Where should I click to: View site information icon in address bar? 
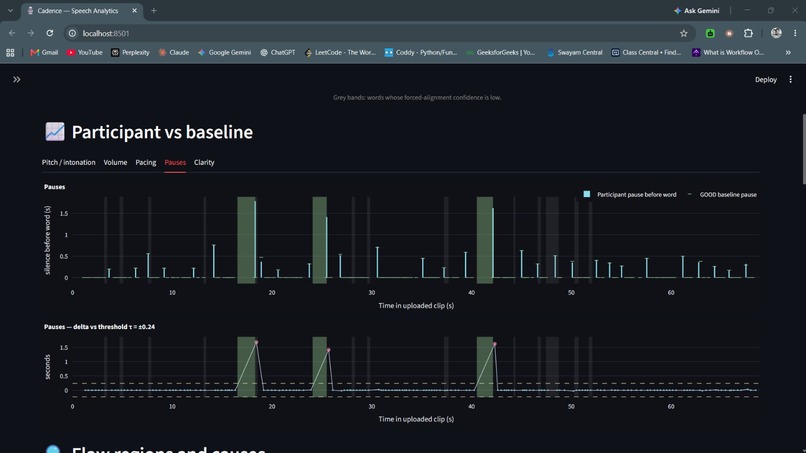pos(72,33)
